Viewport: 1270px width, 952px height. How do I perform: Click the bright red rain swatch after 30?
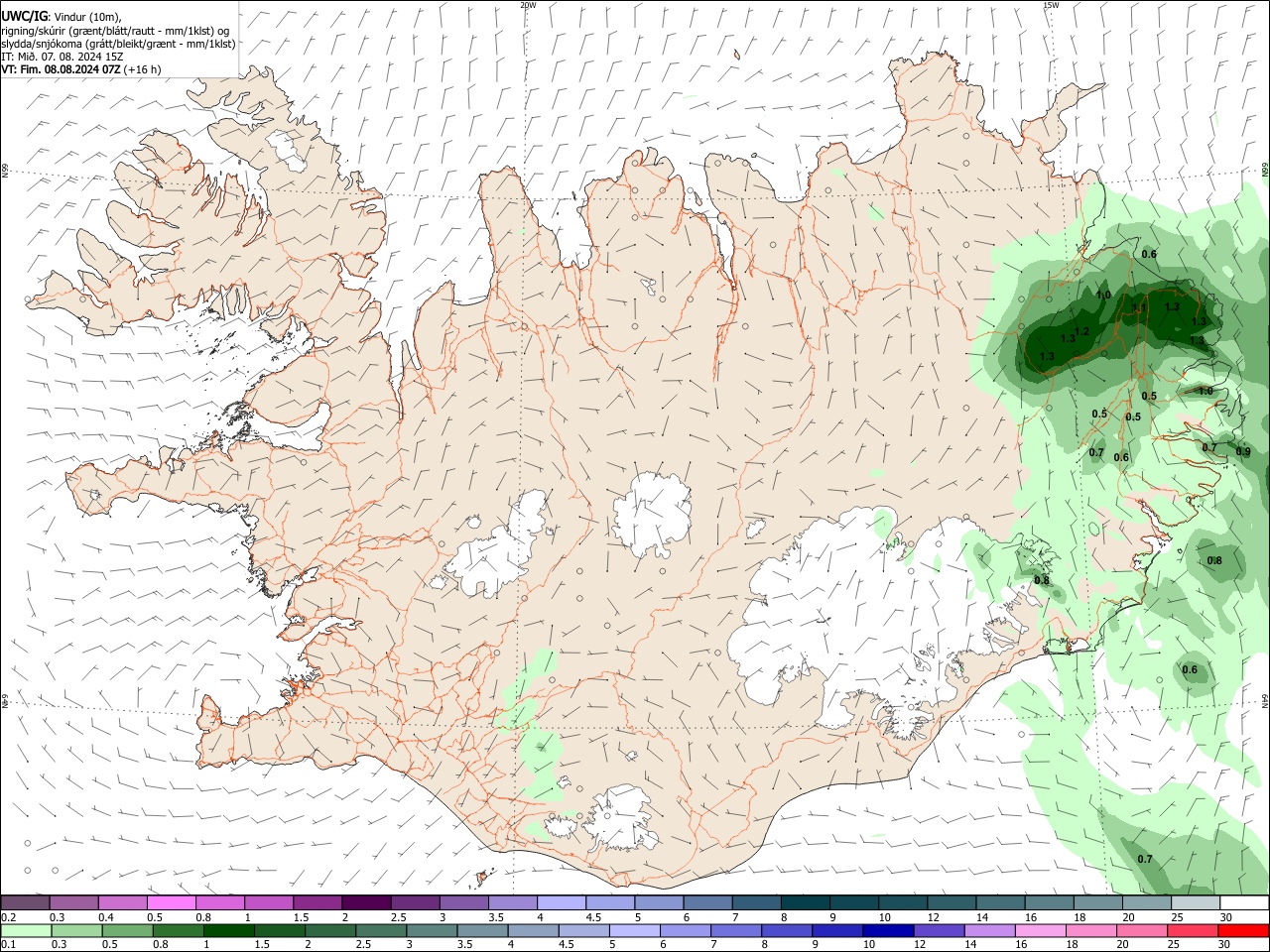(x=1243, y=930)
